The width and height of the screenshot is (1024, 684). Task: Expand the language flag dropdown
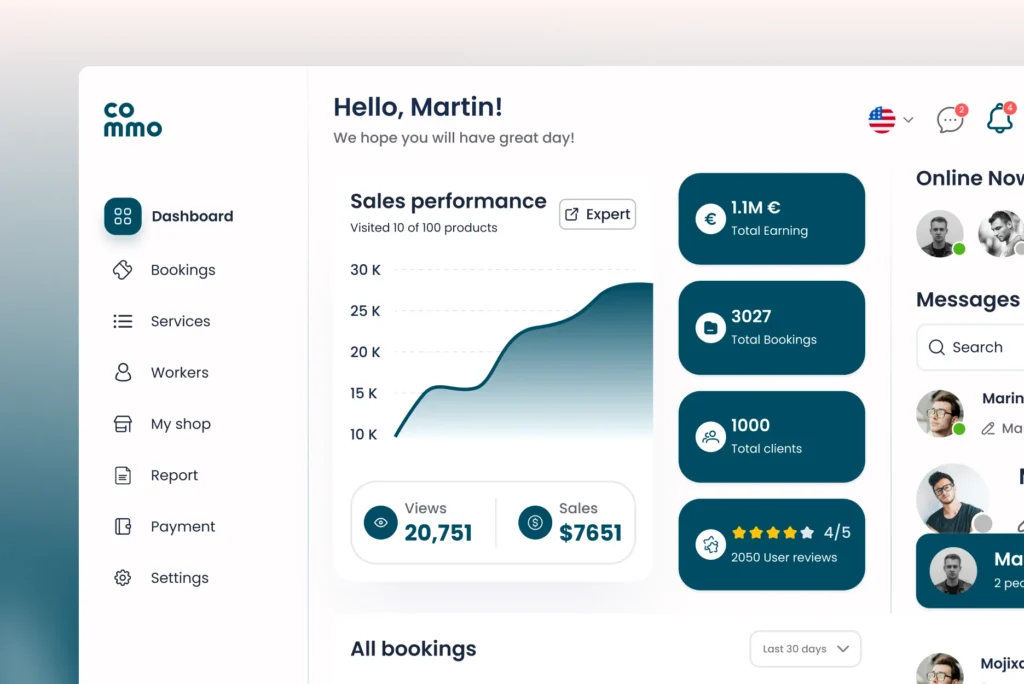(x=891, y=120)
